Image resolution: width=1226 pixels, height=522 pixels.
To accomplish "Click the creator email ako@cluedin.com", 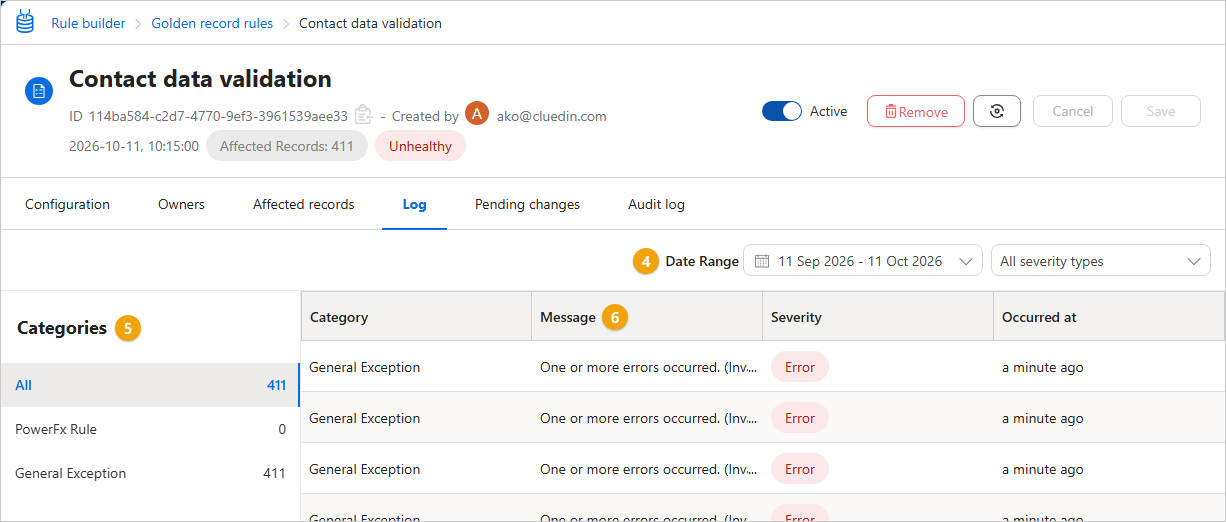I will pos(552,116).
